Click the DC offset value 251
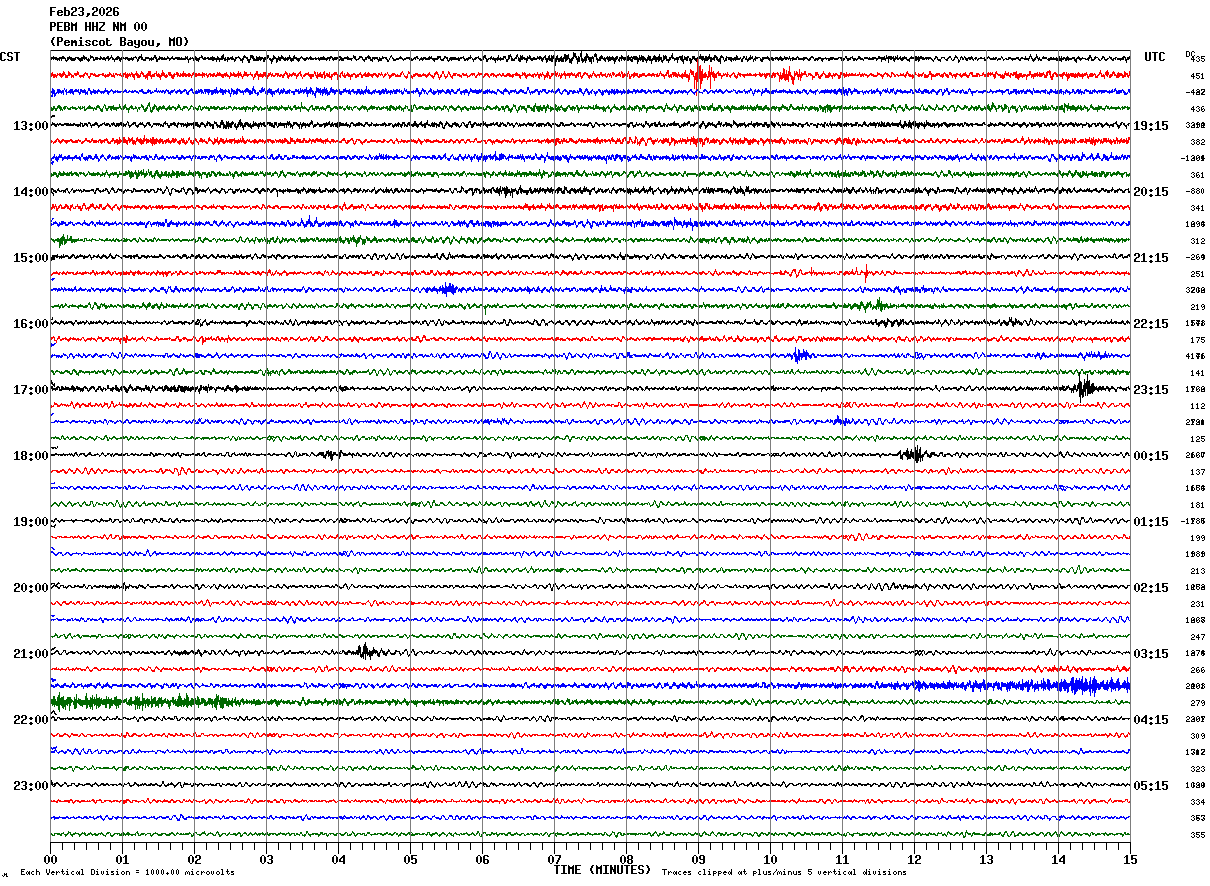 coord(1197,274)
